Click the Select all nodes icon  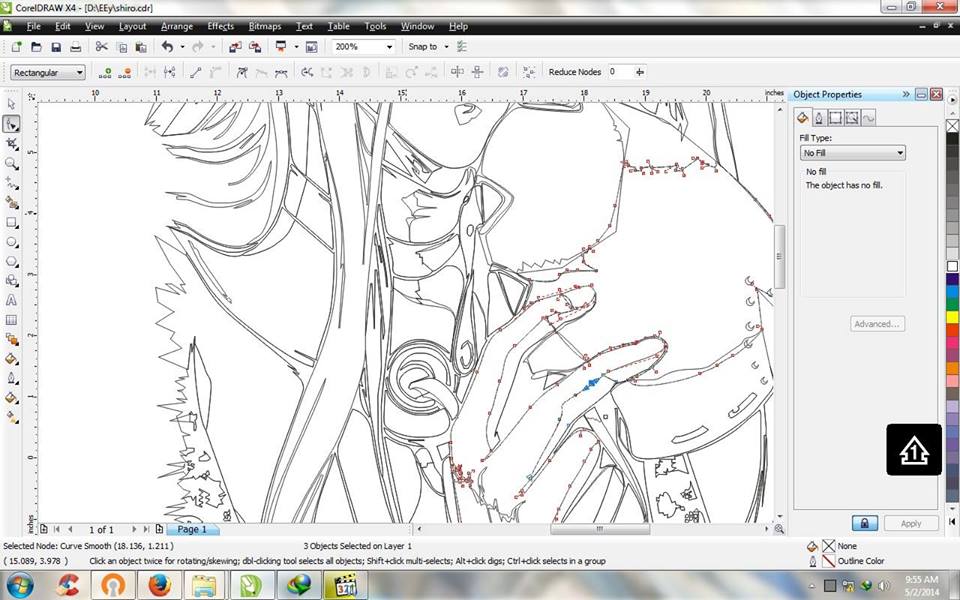click(529, 72)
